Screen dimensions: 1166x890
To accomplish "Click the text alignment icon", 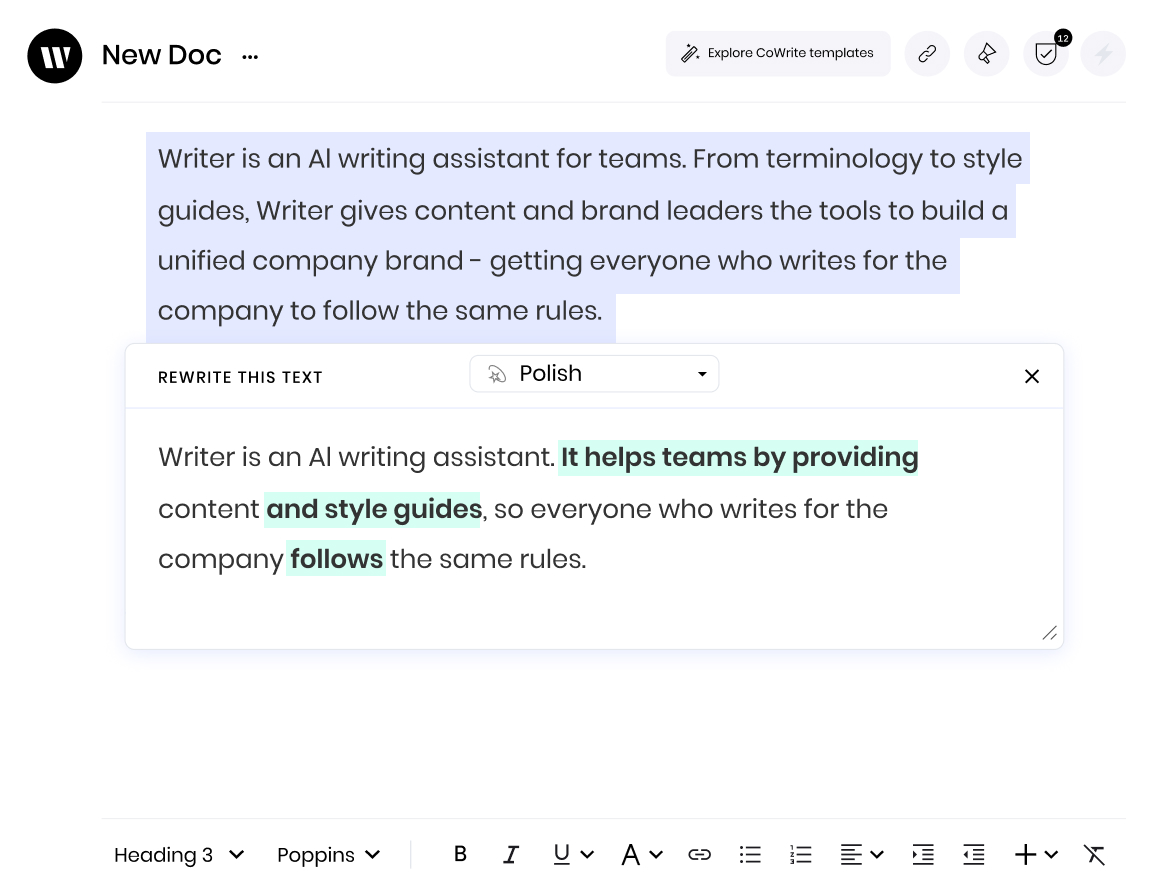I will click(851, 855).
